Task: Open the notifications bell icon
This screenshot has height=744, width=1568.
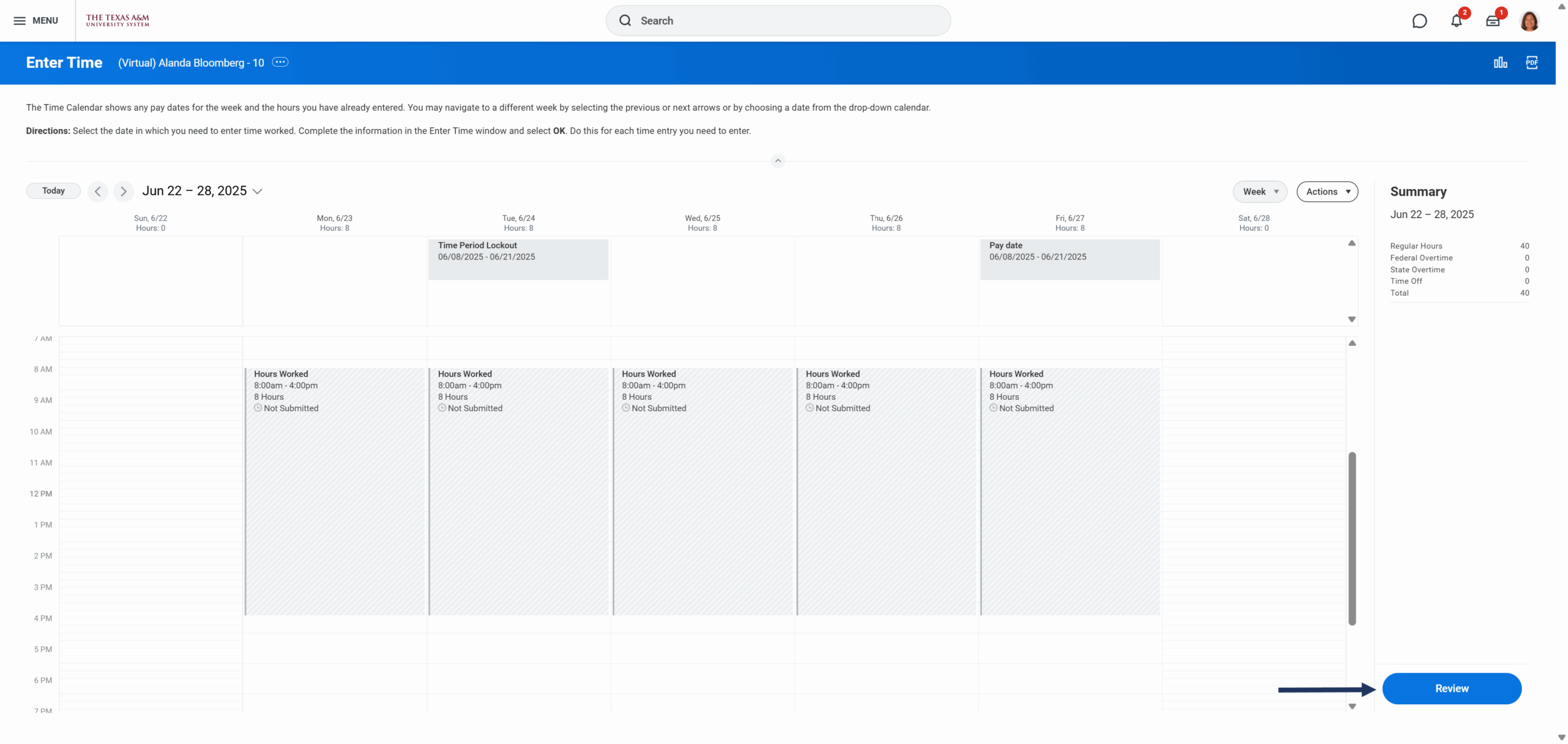Action: 1456,21
